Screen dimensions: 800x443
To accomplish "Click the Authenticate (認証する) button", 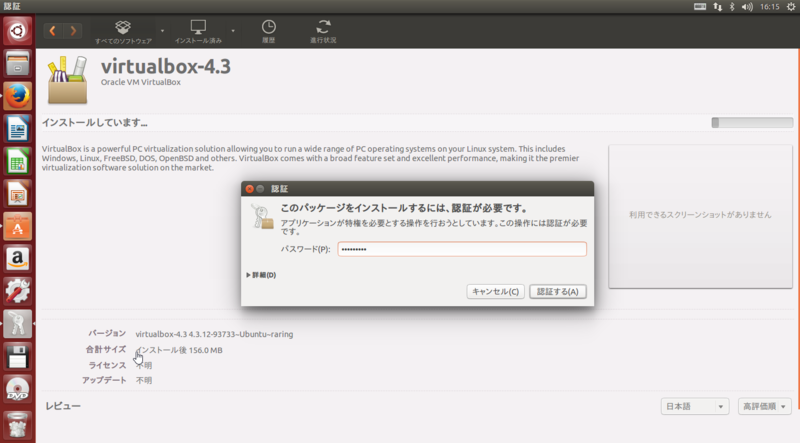I will coord(557,291).
